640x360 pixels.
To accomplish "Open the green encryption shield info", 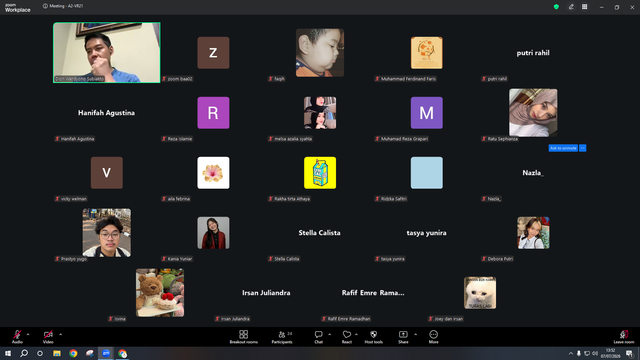I will [x=556, y=7].
